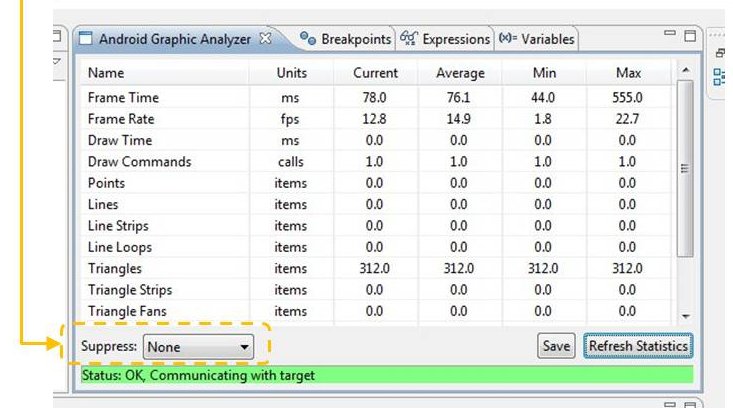
Task: Click the scrollbar down arrow
Action: [x=685, y=316]
